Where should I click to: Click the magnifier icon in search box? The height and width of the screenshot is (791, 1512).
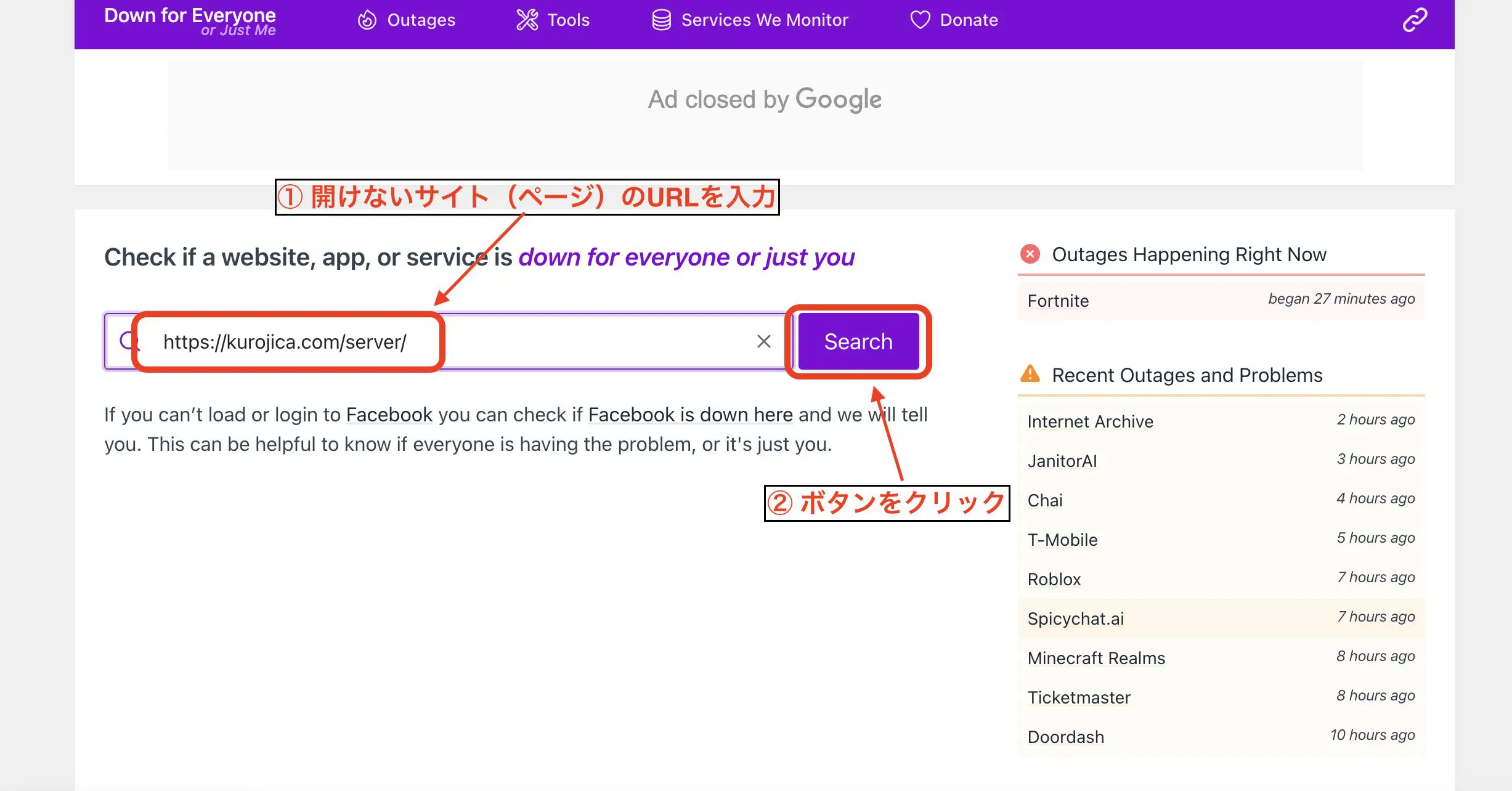(129, 341)
